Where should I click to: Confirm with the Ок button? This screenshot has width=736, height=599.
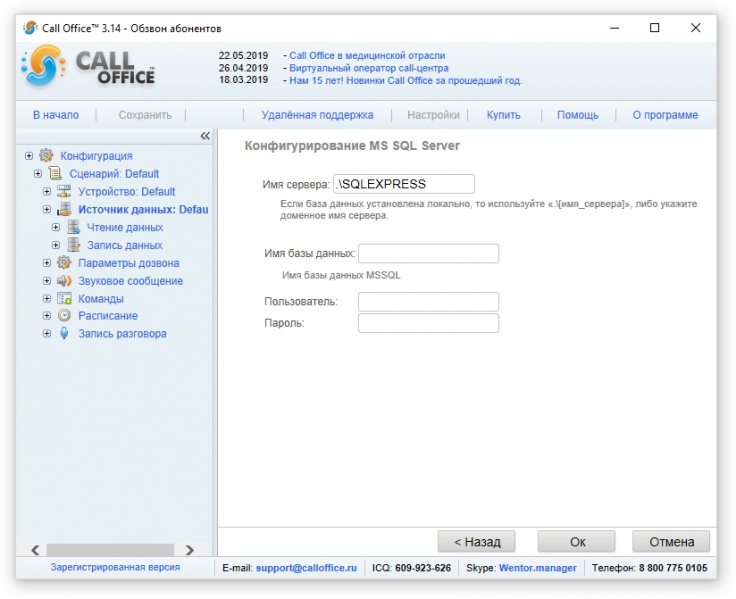pos(577,542)
